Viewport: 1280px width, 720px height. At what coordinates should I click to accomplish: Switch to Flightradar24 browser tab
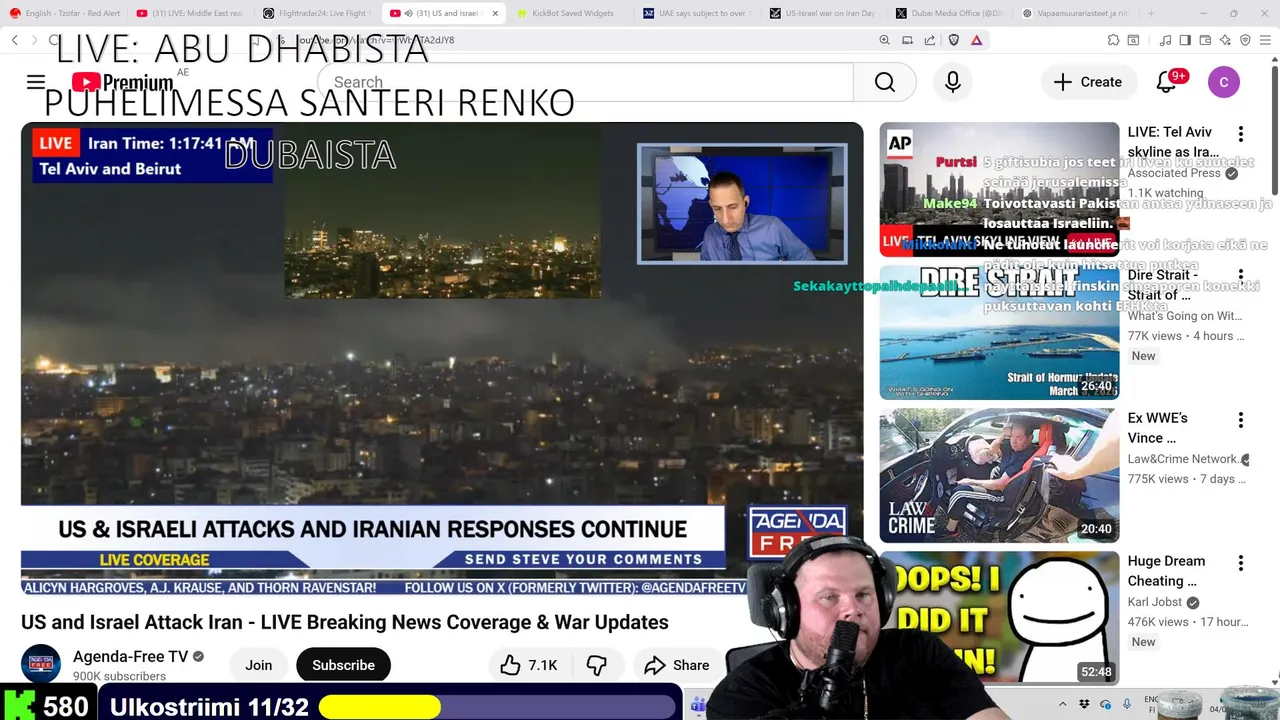coord(318,13)
